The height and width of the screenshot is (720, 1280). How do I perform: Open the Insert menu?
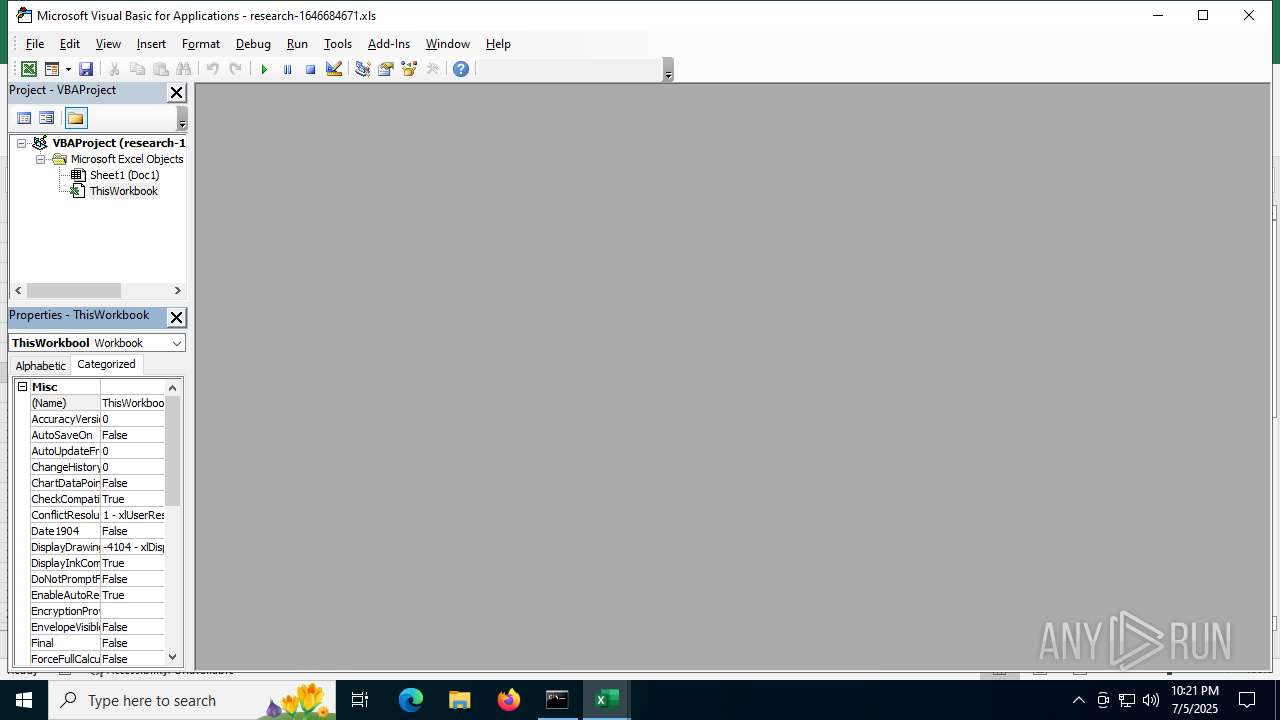click(x=151, y=44)
